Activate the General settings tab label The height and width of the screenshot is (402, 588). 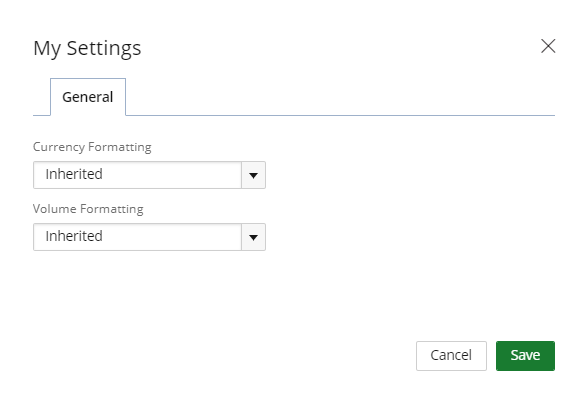[88, 97]
